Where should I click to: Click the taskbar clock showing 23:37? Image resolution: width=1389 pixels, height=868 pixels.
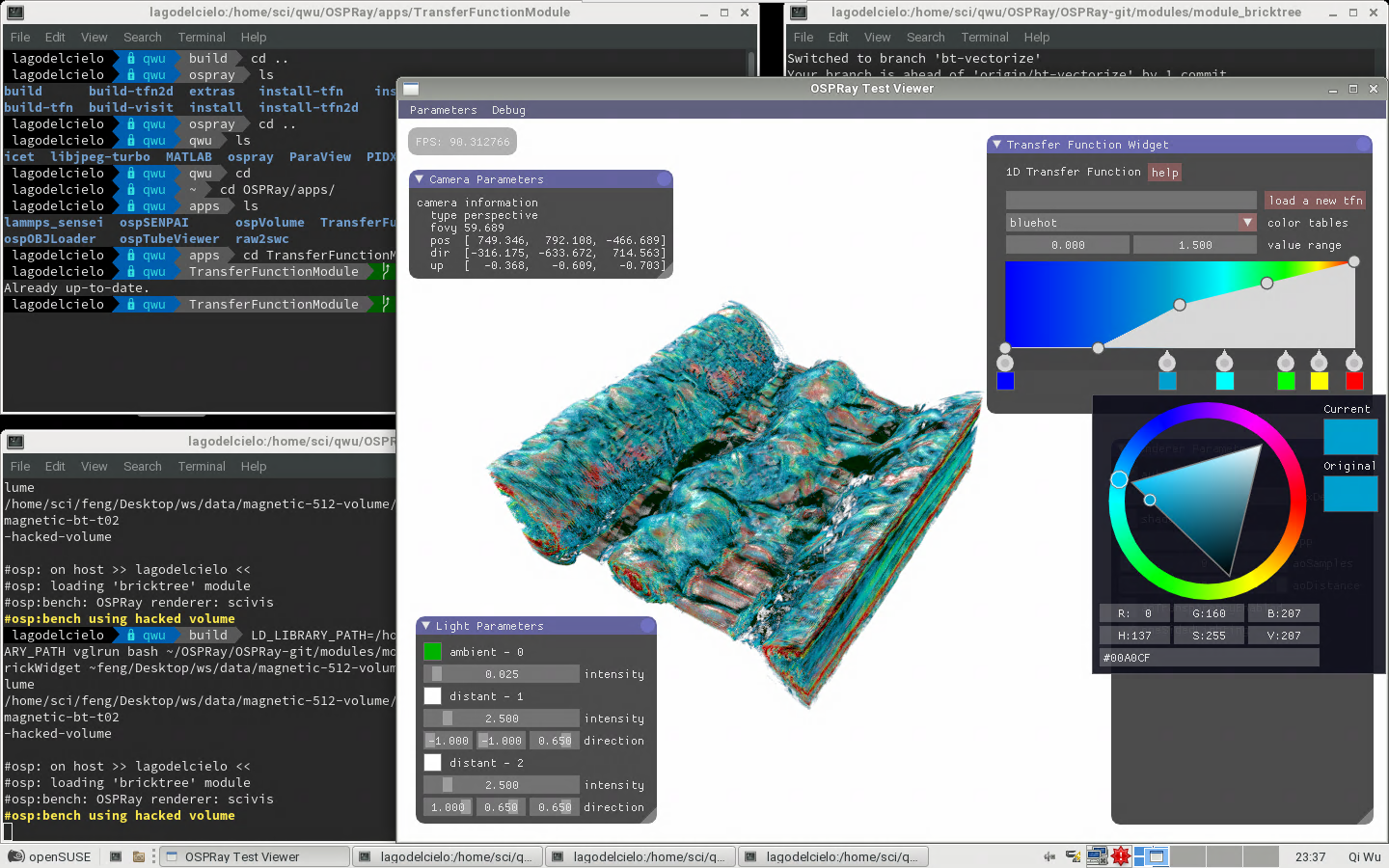tap(1310, 856)
